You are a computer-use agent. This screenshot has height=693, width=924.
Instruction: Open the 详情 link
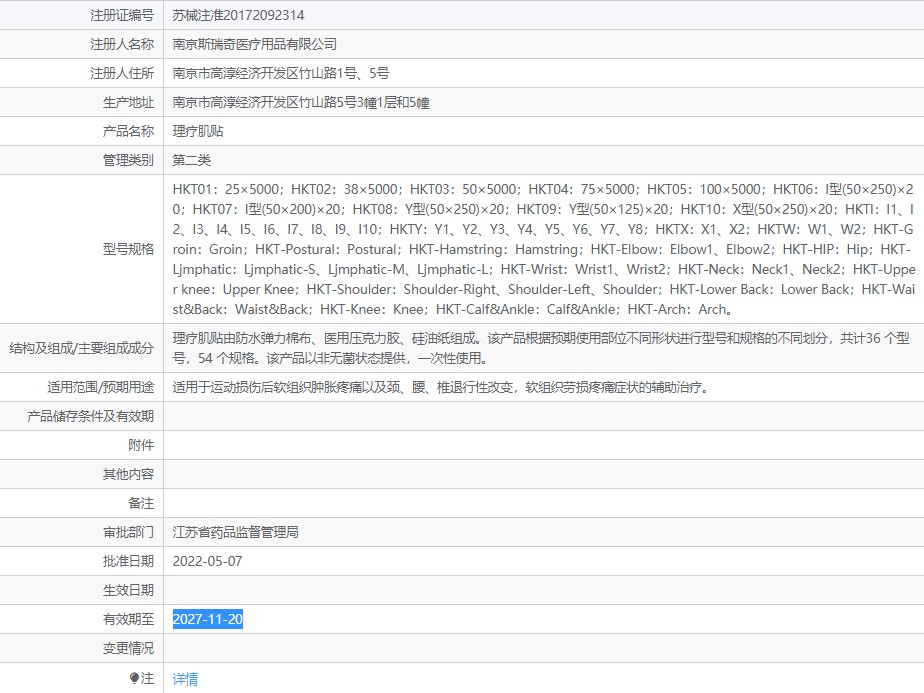(185, 679)
